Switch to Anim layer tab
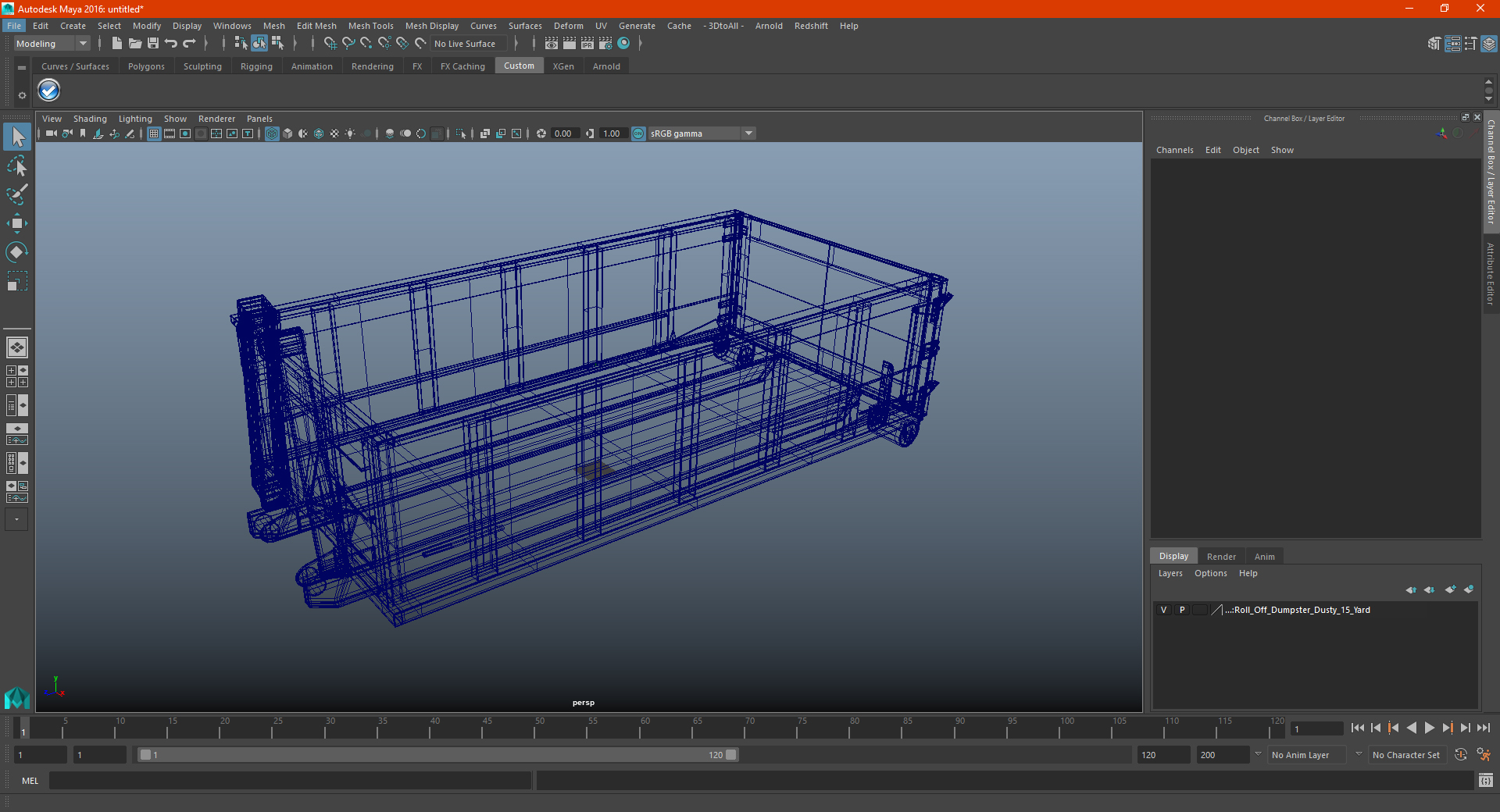This screenshot has height=812, width=1500. click(x=1264, y=557)
